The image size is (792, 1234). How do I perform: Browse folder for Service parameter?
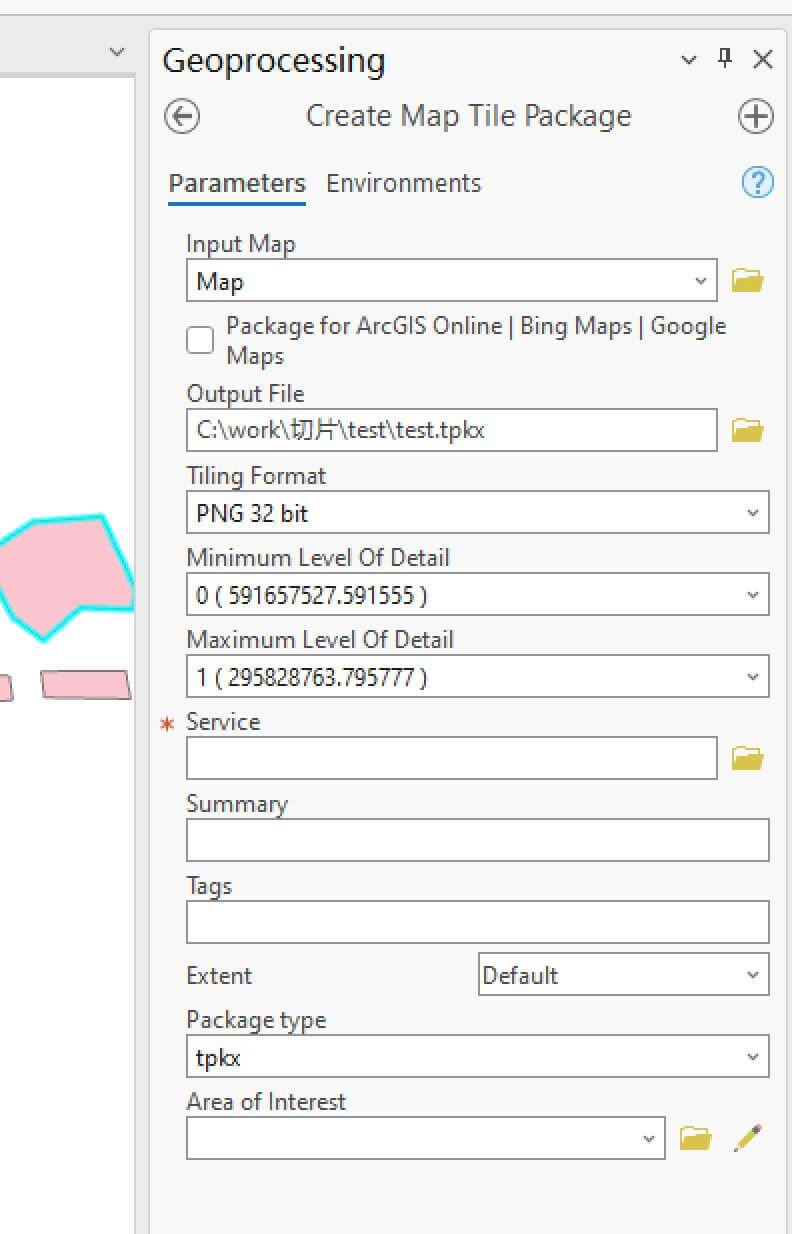747,759
